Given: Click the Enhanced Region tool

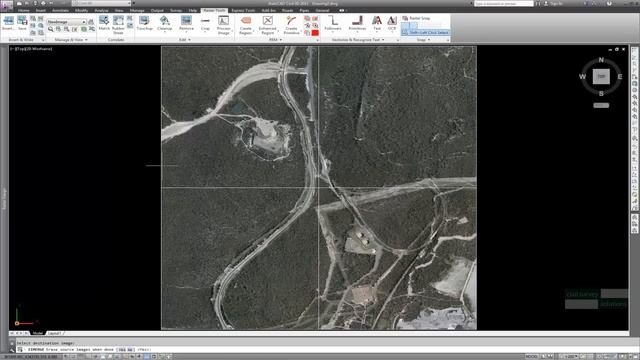Looking at the screenshot, I should pyautogui.click(x=268, y=24).
